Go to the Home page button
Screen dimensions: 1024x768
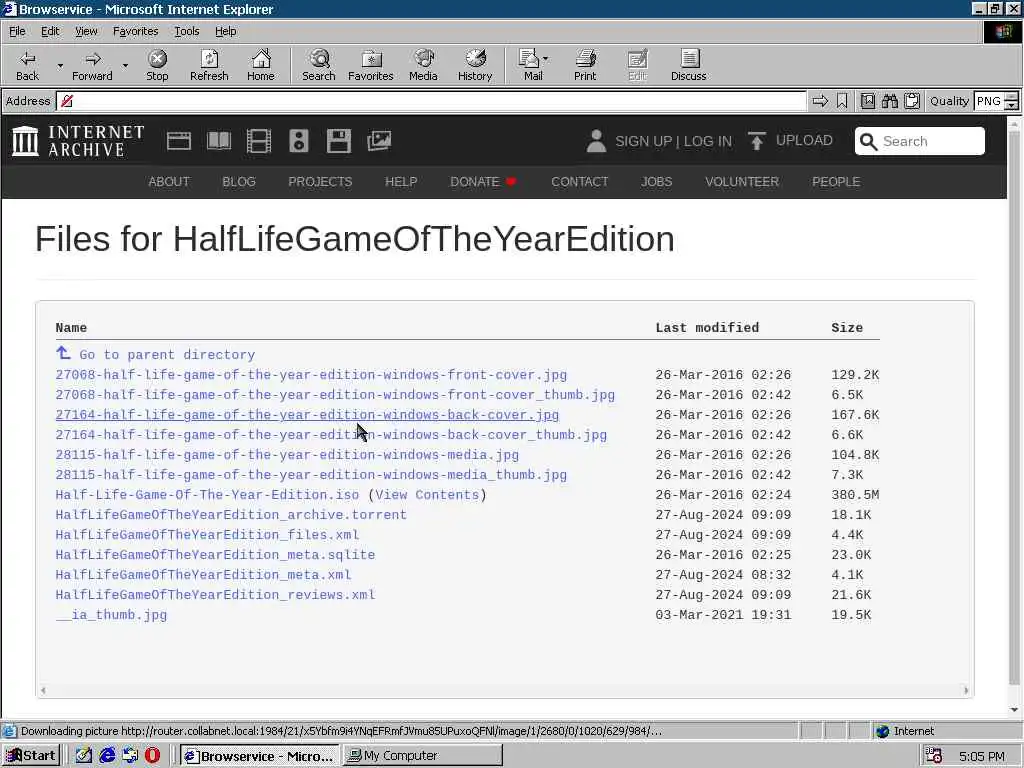click(261, 65)
